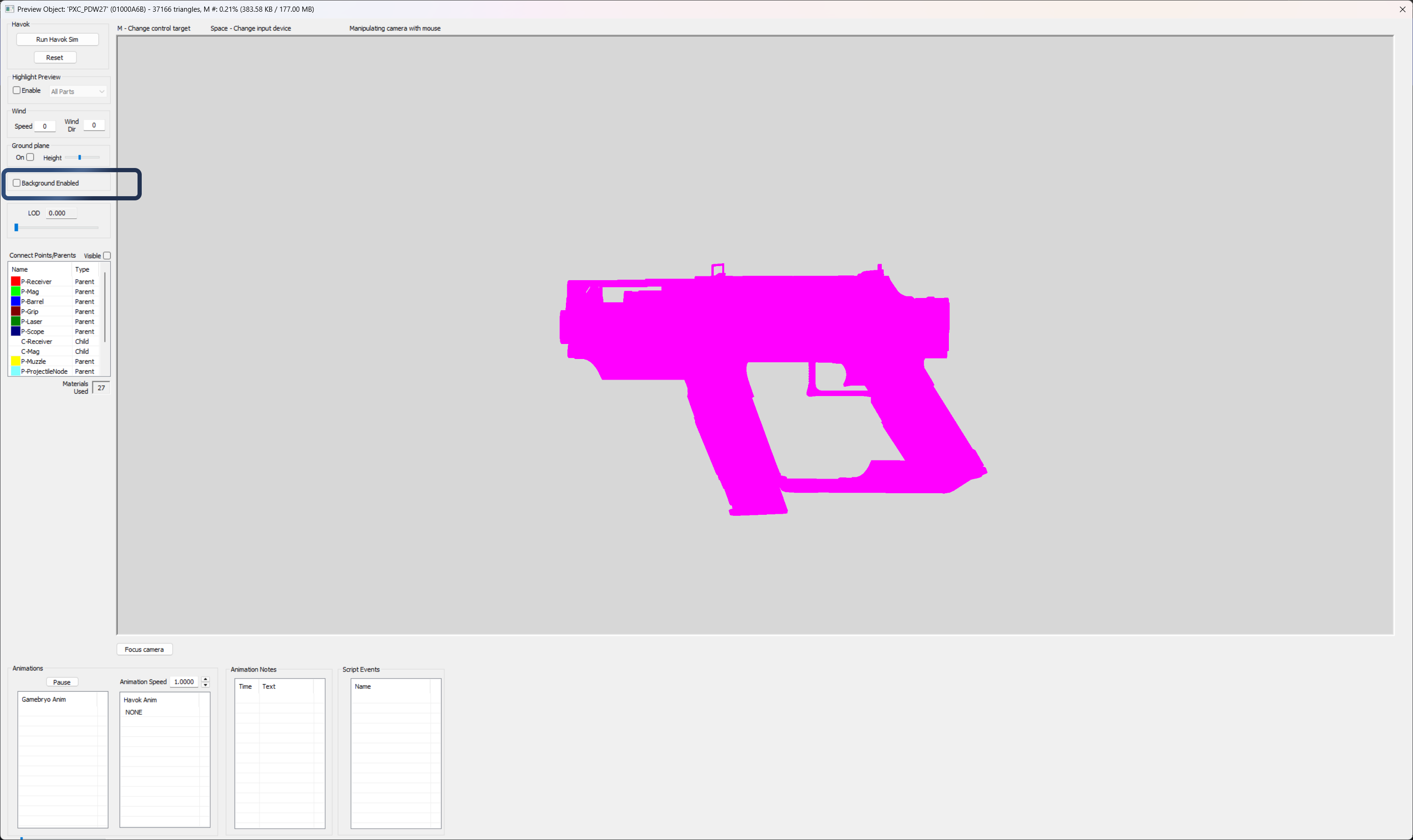Click the Text column header in Animation Notes
The image size is (1413, 840).
(286, 686)
